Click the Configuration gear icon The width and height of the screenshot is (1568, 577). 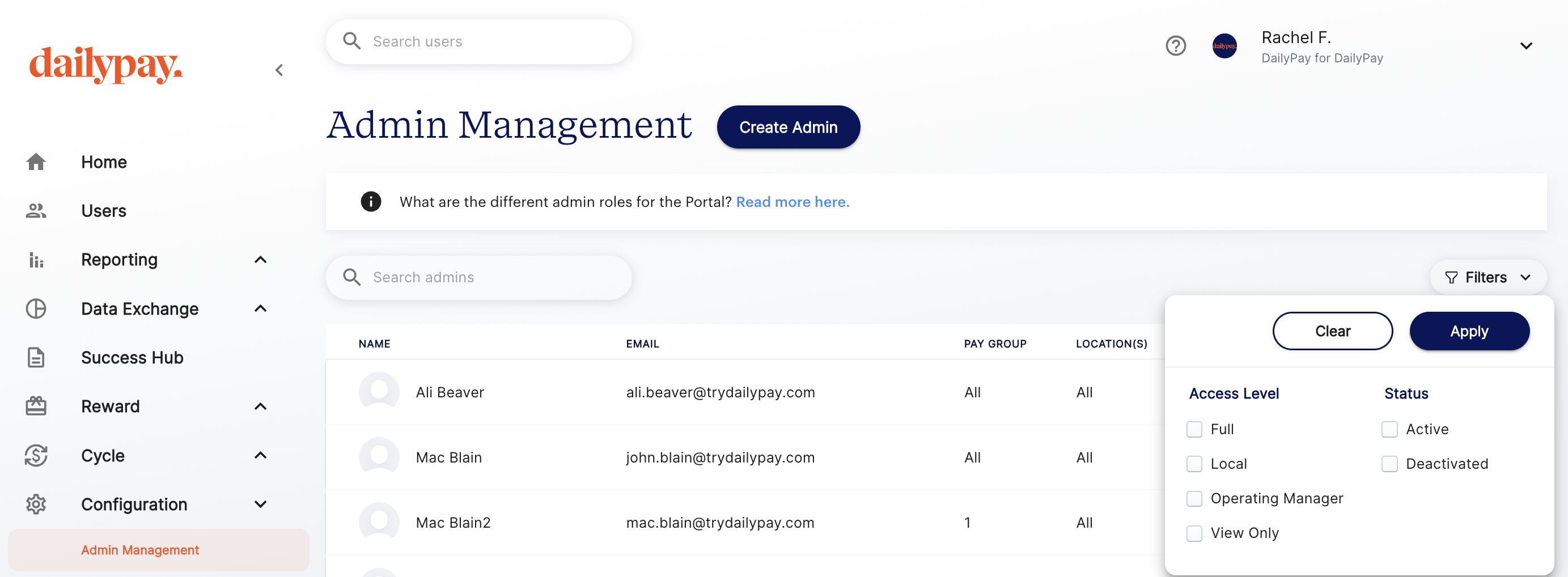36,504
